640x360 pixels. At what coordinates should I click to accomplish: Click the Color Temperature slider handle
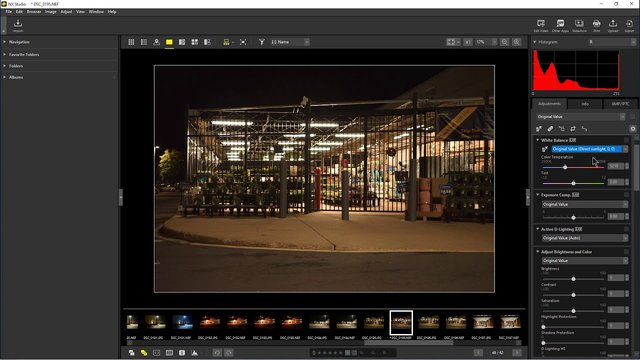click(565, 167)
